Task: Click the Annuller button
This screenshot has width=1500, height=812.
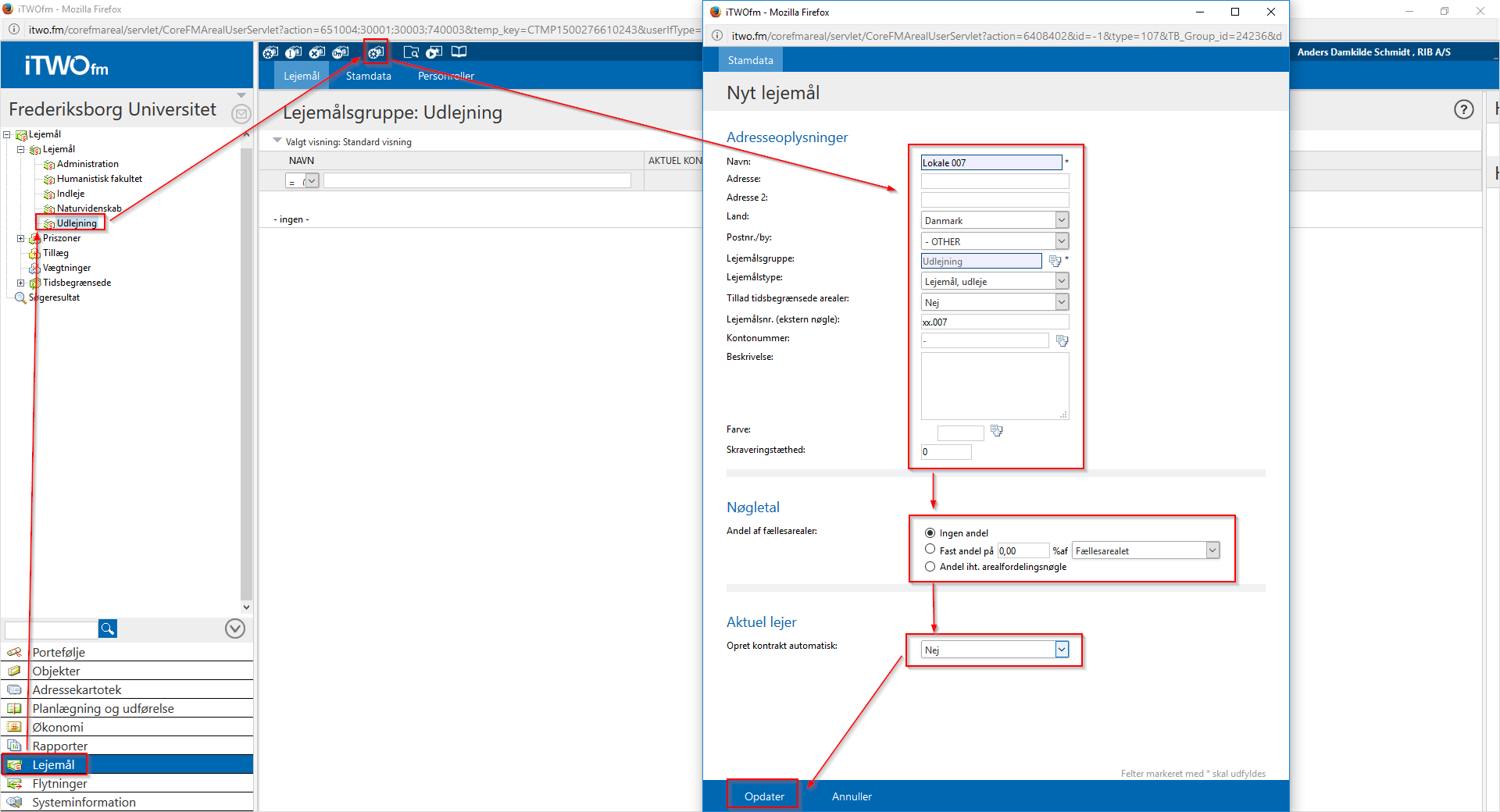Action: coord(851,796)
